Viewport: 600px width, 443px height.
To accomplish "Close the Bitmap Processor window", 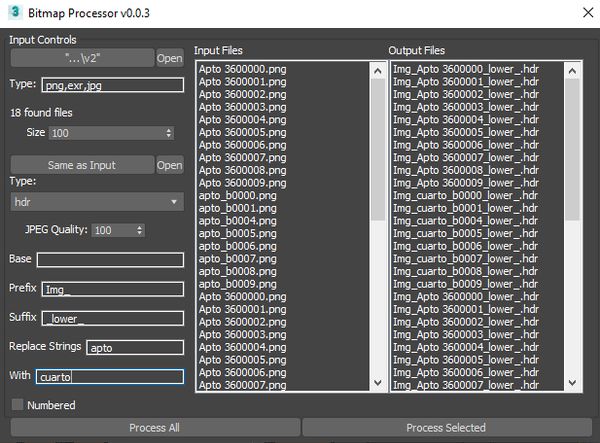I will pos(588,13).
